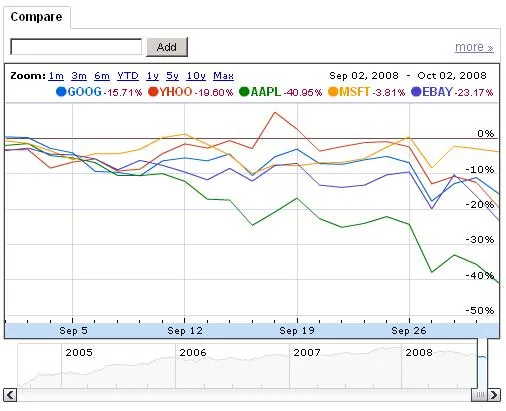Set zoom to 1y
Screen dimensions: 506x411
(152, 76)
